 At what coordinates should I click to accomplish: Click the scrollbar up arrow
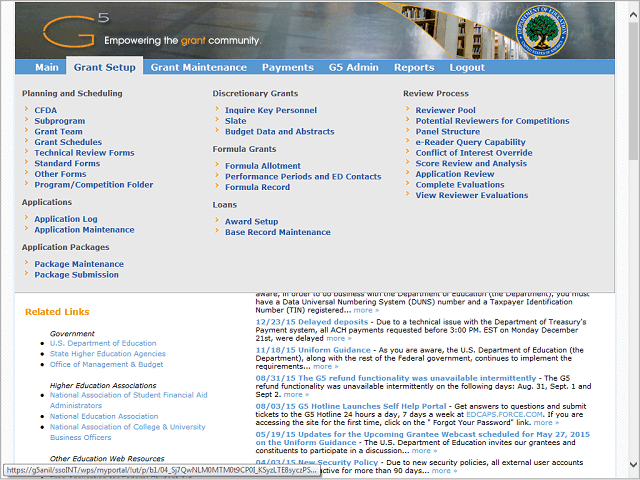click(633, 15)
